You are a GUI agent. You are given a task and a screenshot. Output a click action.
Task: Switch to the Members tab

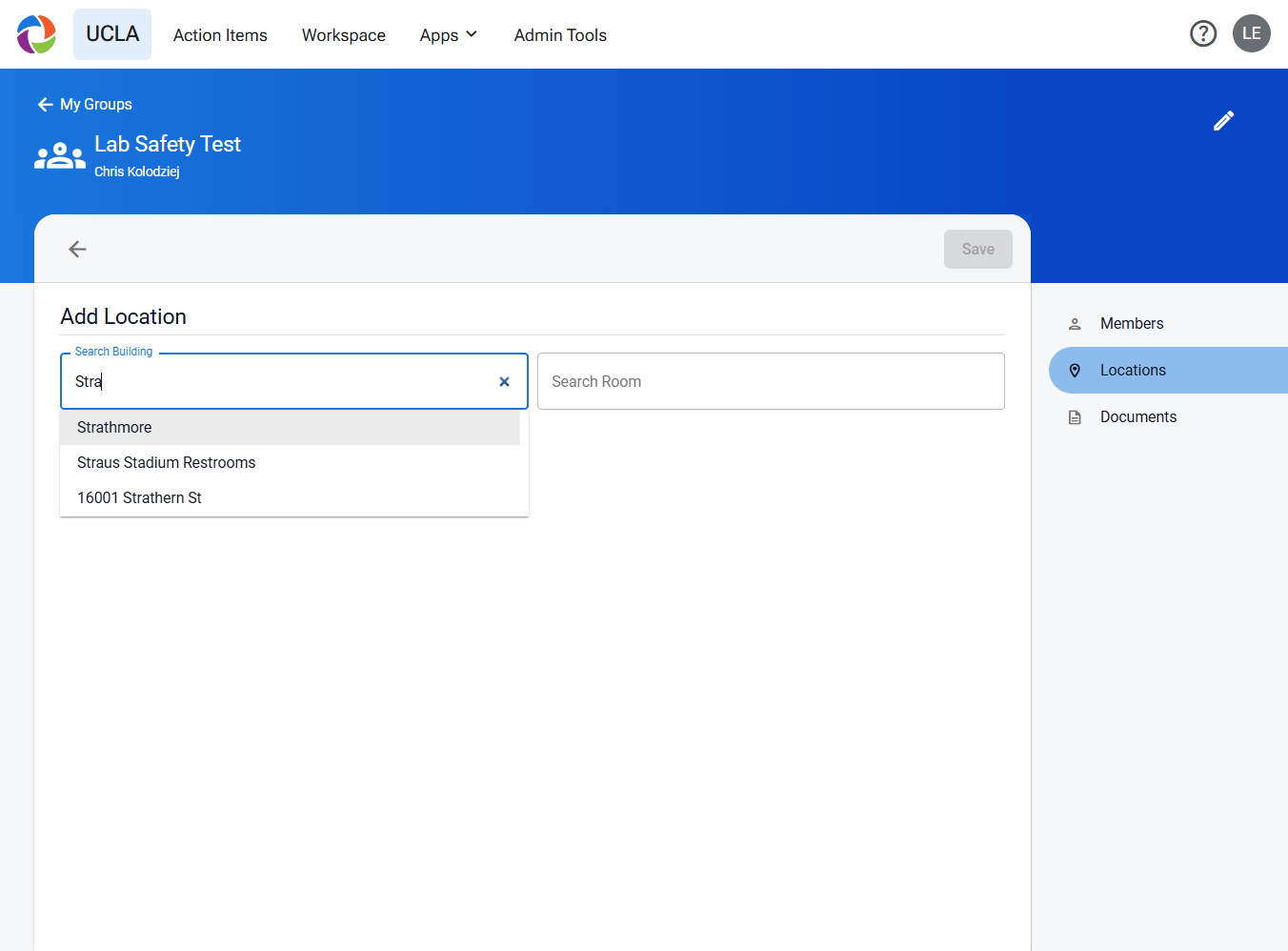point(1168,324)
